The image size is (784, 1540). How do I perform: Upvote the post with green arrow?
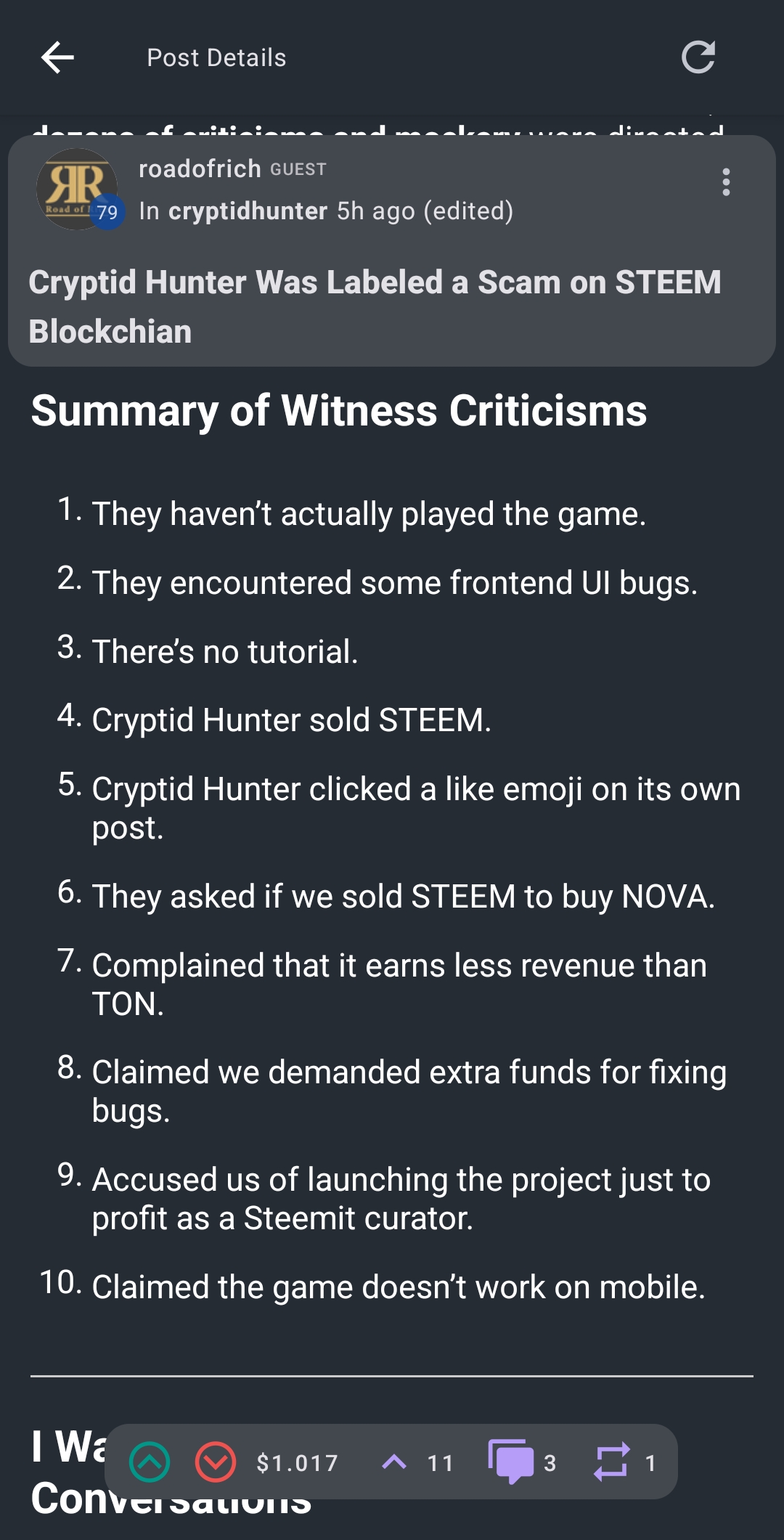150,1462
